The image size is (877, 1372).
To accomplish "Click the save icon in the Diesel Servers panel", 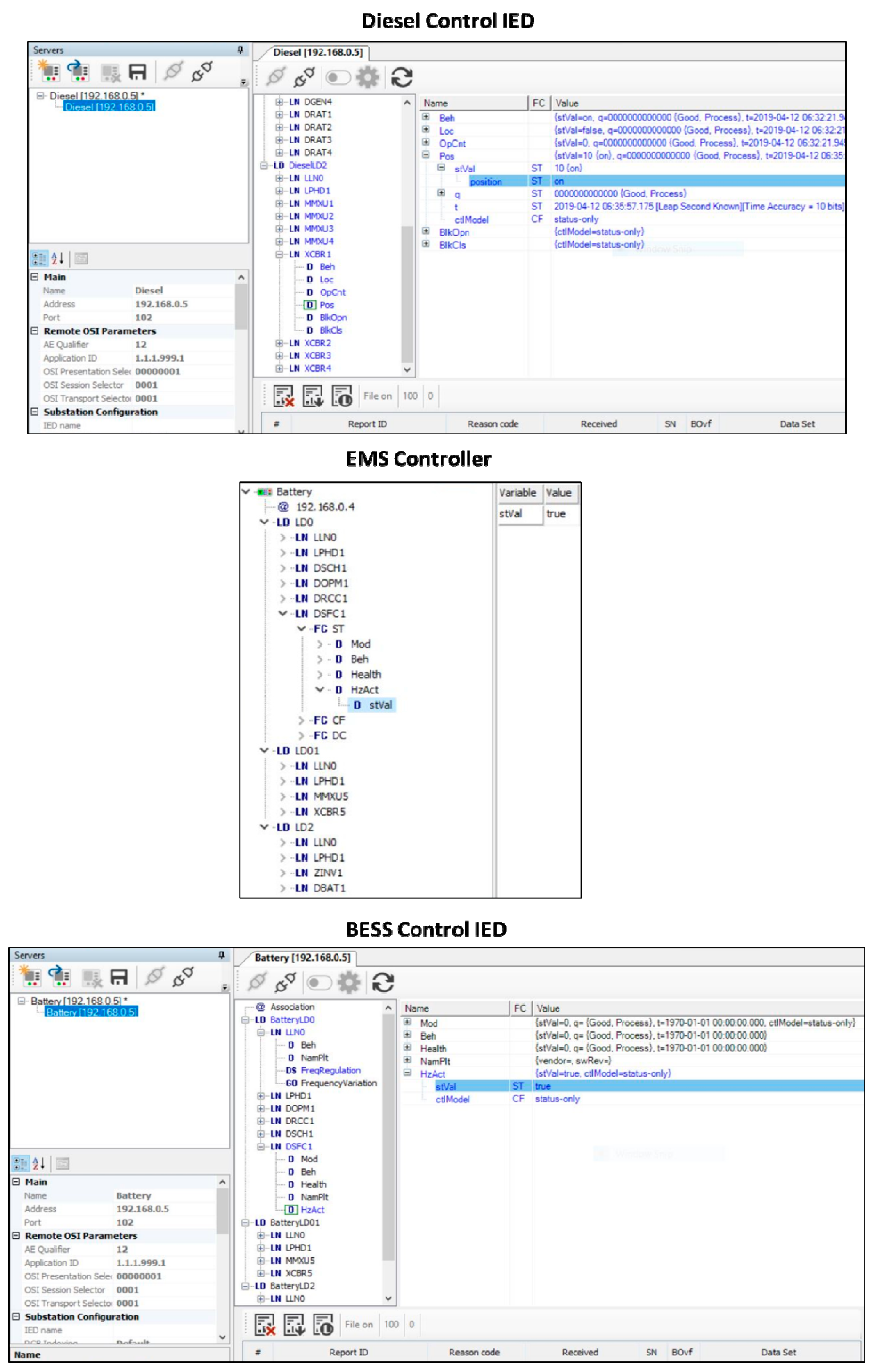I will 137,72.
